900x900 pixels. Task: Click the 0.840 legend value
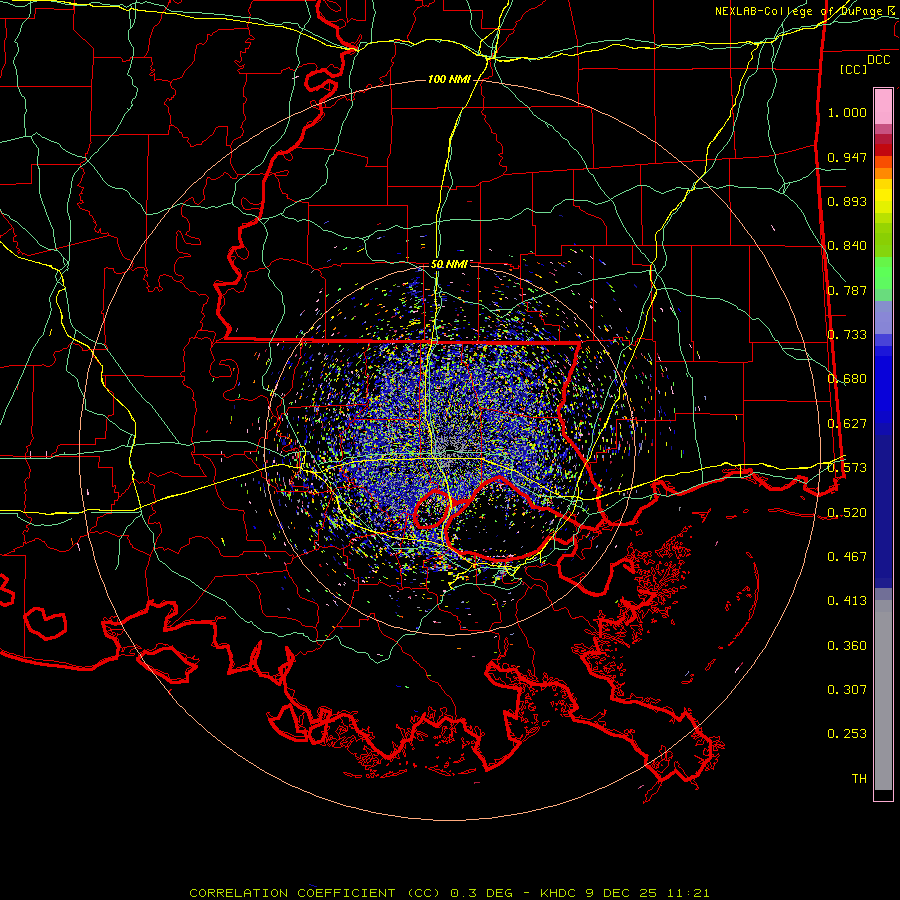tap(847, 246)
